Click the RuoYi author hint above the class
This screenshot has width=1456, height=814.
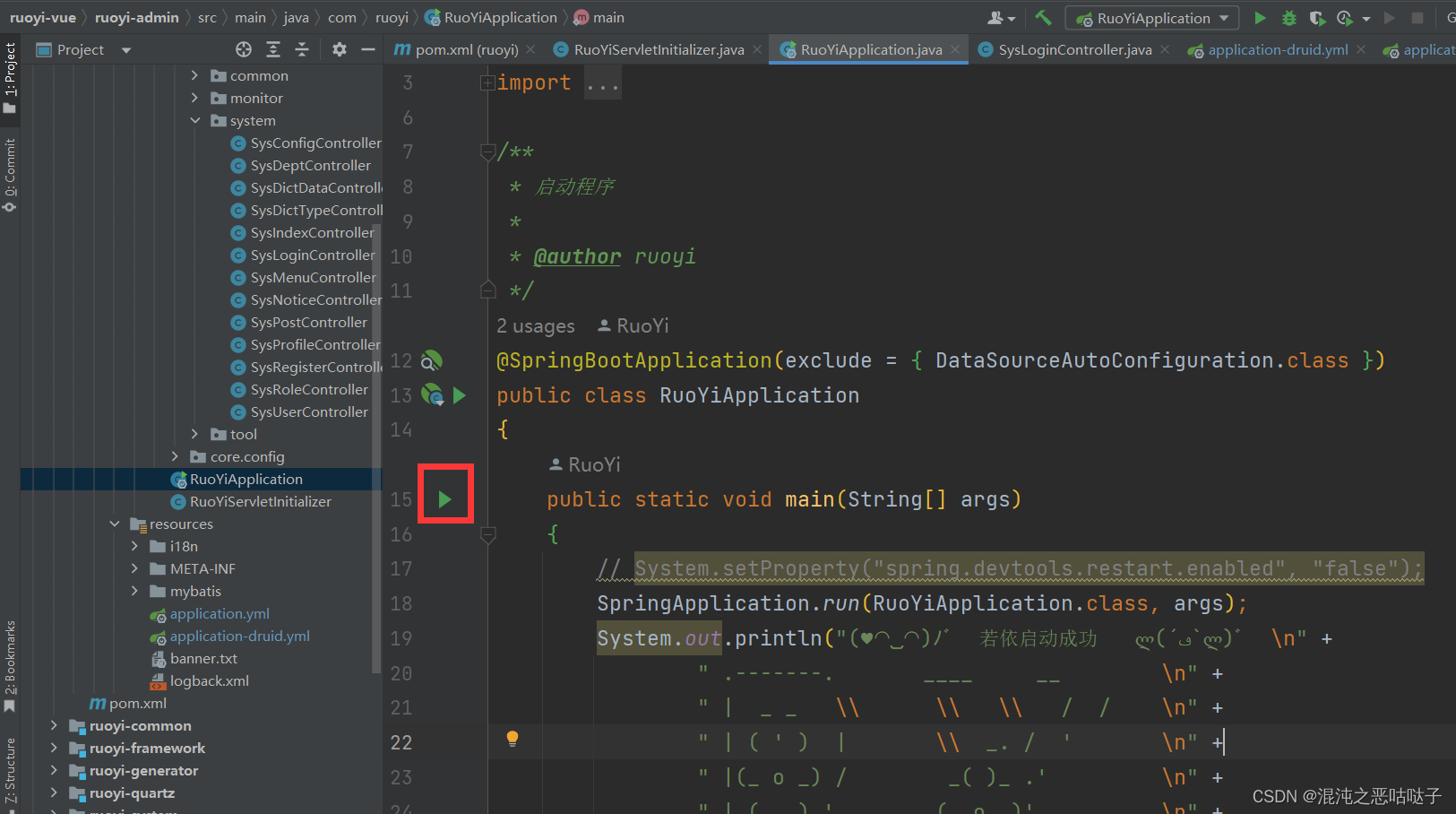633,325
